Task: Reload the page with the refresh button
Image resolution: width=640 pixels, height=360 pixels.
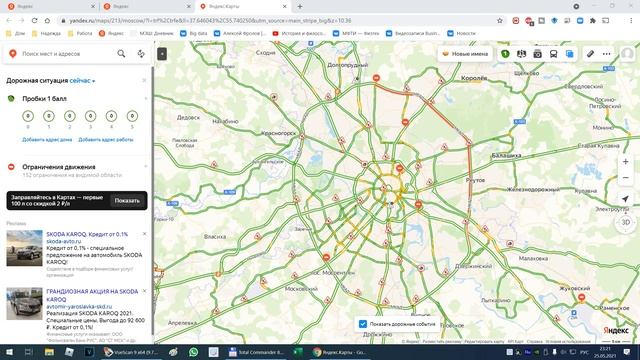Action: [34, 20]
